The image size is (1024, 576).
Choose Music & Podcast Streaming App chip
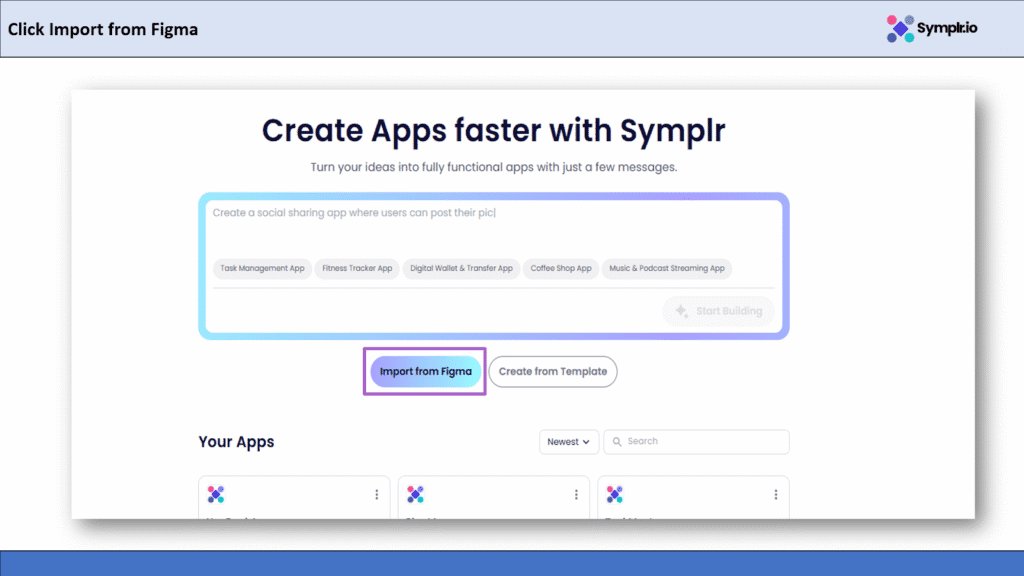[x=666, y=268]
